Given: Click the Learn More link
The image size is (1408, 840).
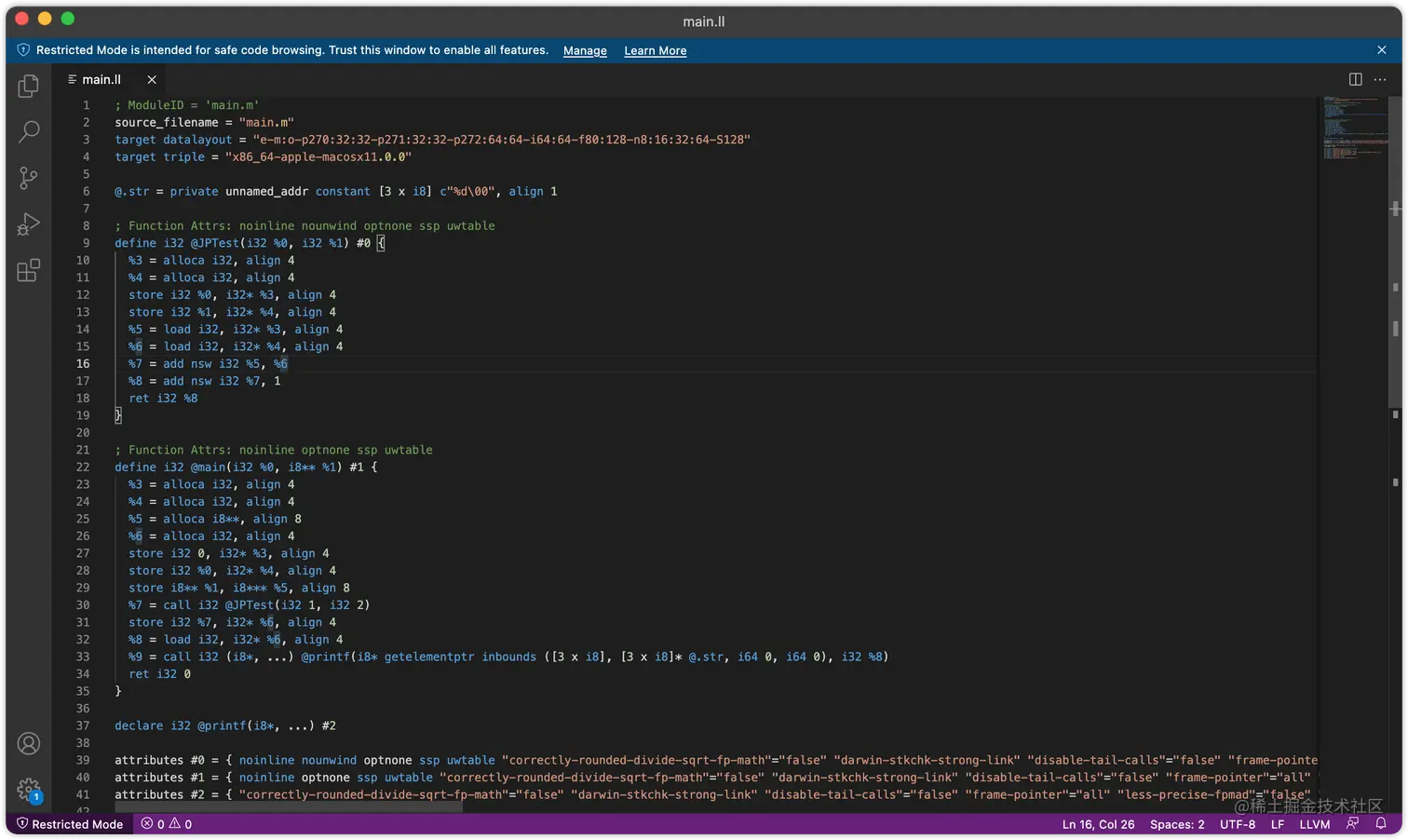Looking at the screenshot, I should 656,50.
